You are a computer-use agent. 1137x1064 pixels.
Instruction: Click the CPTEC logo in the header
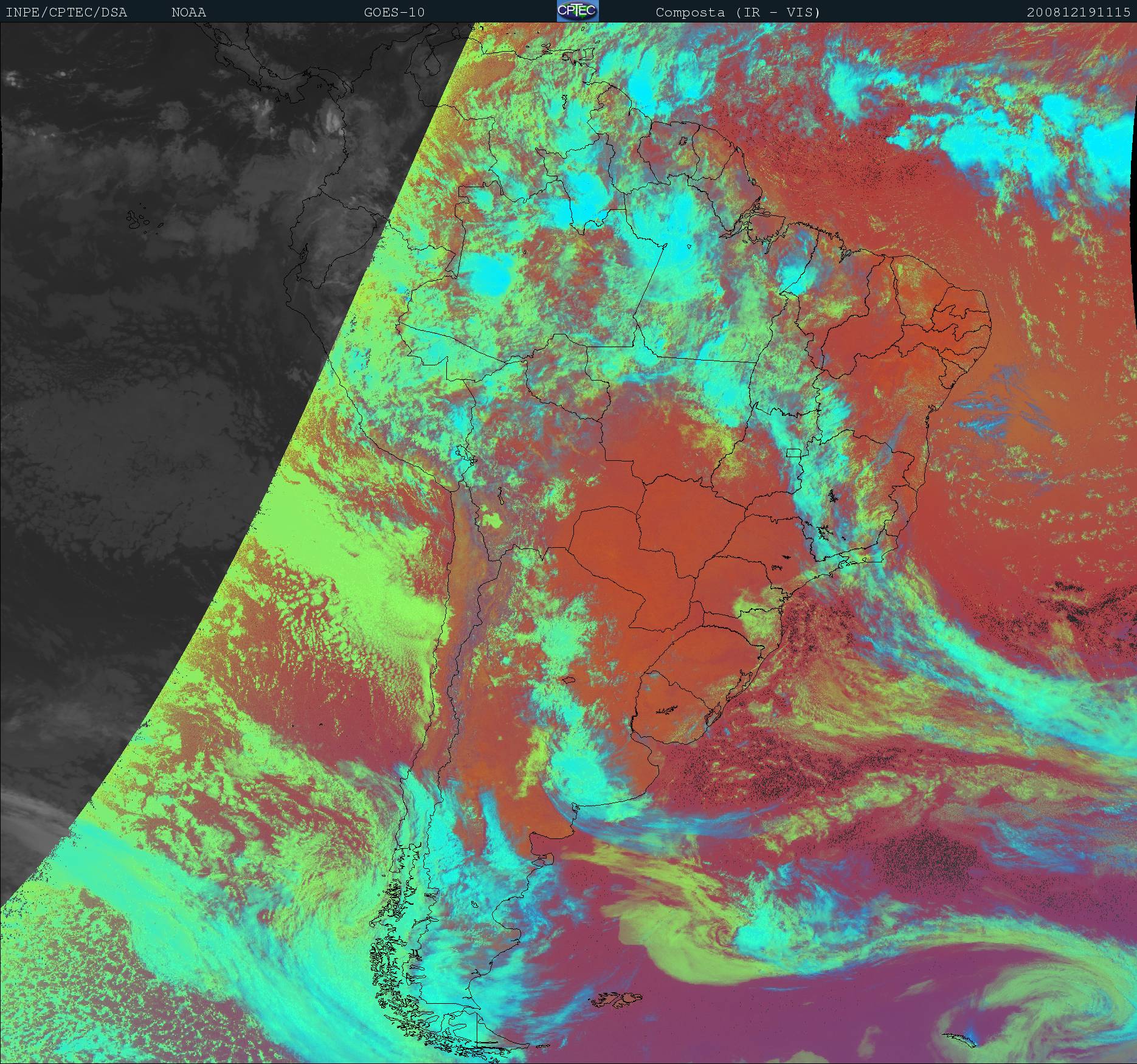point(578,11)
